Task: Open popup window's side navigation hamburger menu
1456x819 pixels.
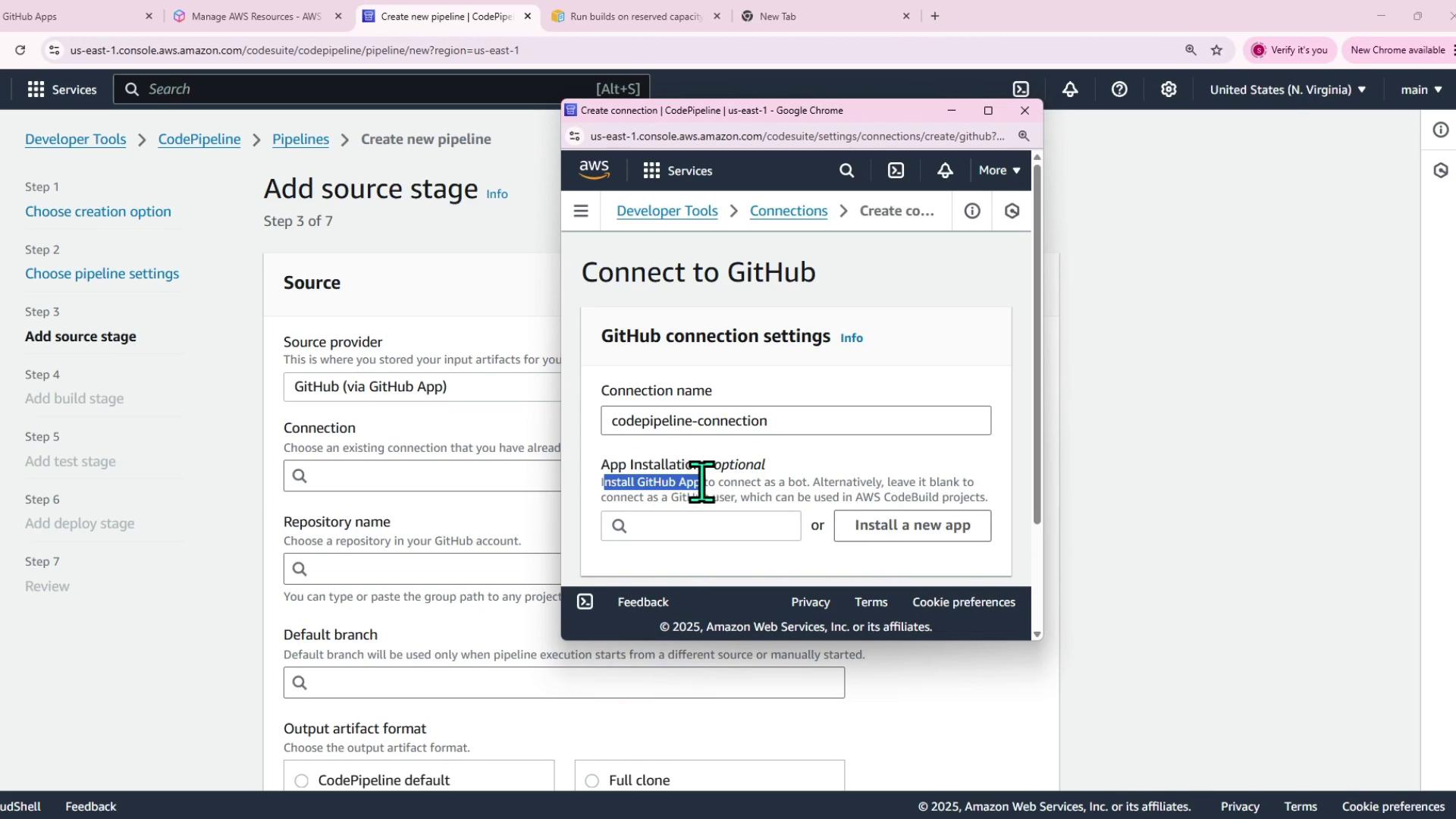Action: coord(581,212)
